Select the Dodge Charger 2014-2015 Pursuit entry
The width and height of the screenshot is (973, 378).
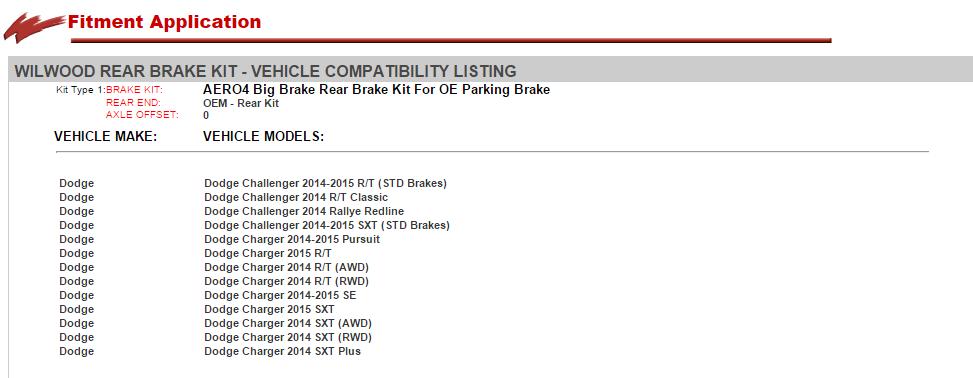[x=292, y=239]
